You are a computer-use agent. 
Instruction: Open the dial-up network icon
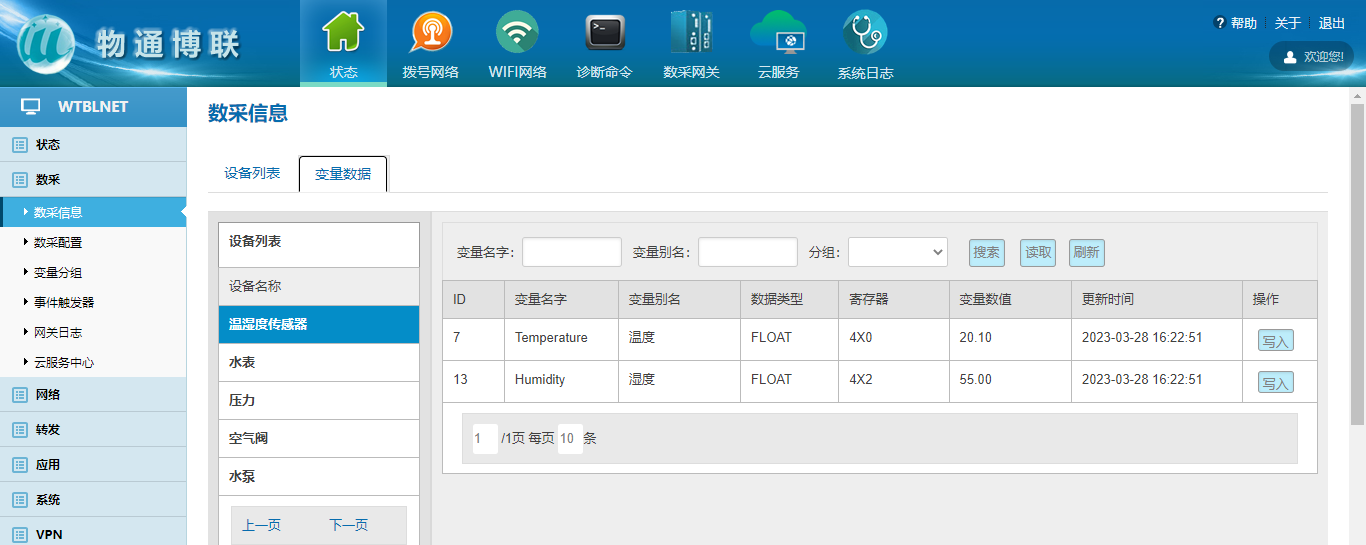click(x=430, y=34)
